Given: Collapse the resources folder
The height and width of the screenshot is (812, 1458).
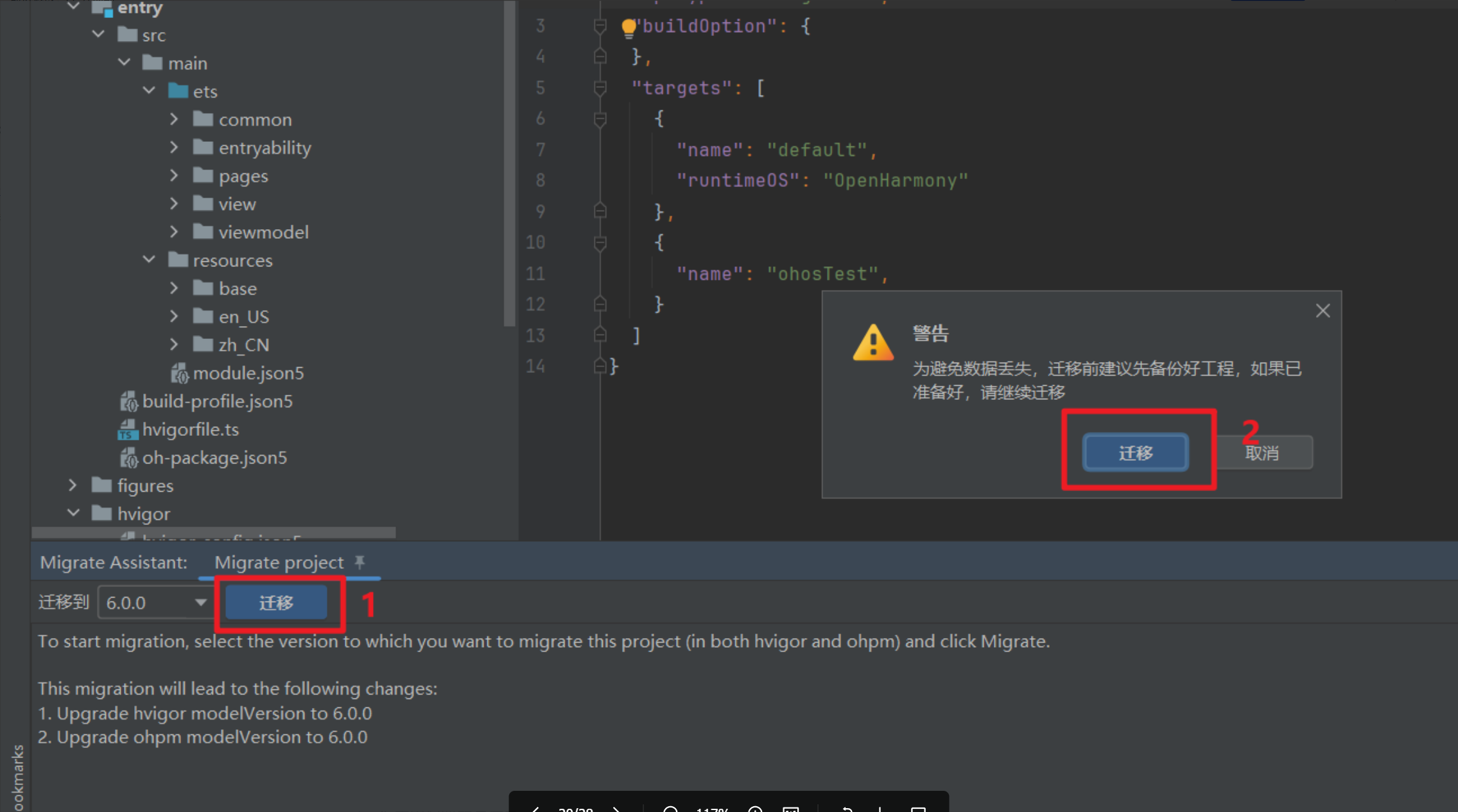Looking at the screenshot, I should [149, 260].
